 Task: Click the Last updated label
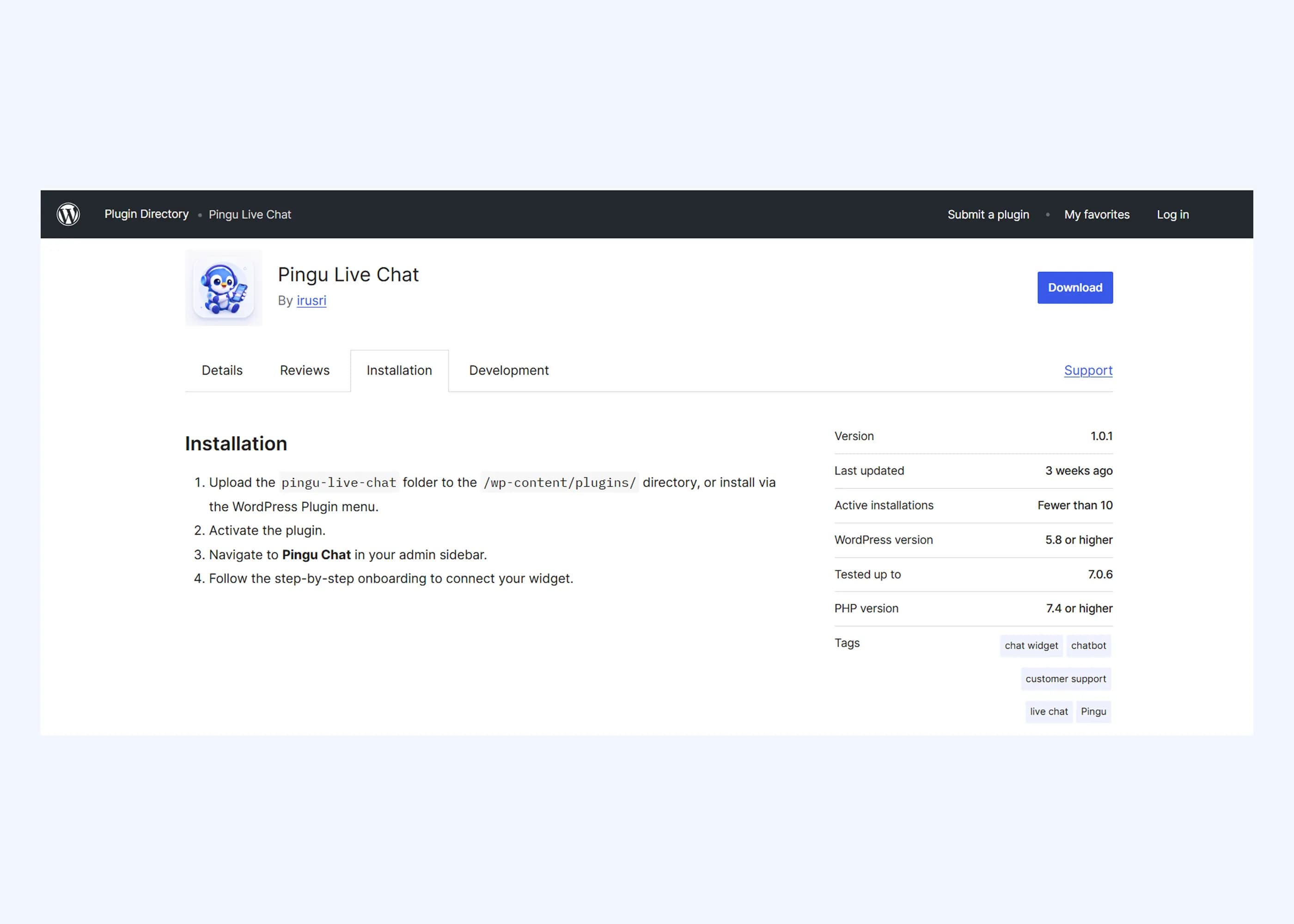point(869,471)
